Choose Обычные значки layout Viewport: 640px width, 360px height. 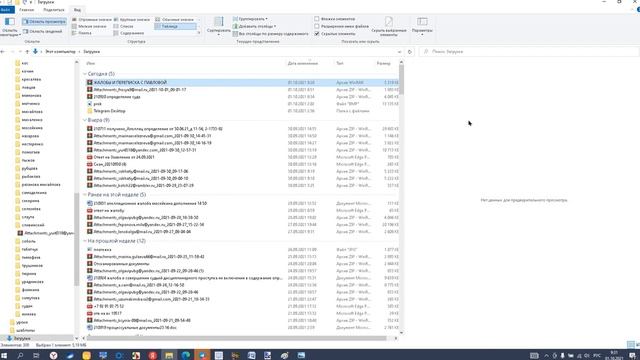pos(175,20)
